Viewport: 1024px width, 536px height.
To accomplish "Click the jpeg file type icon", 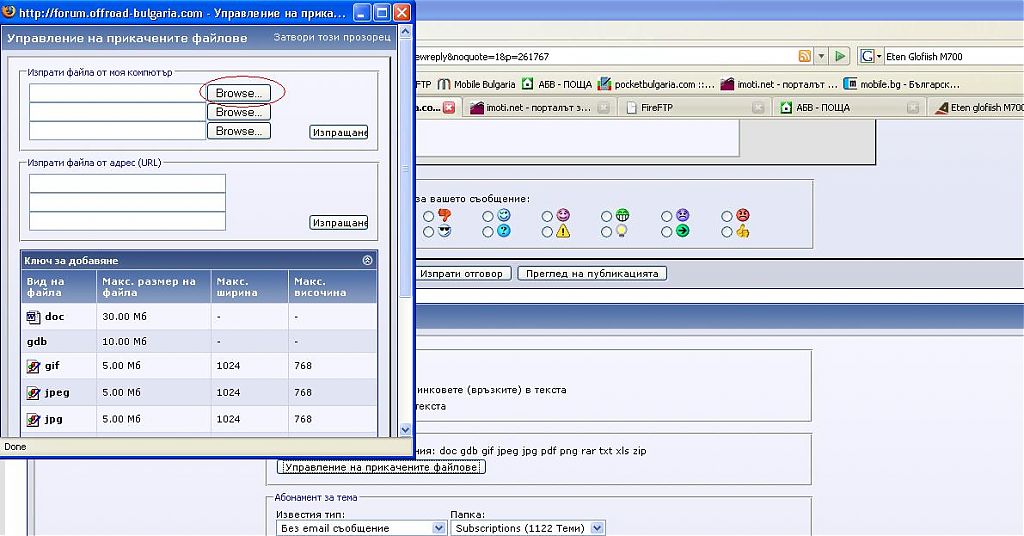I will point(33,393).
